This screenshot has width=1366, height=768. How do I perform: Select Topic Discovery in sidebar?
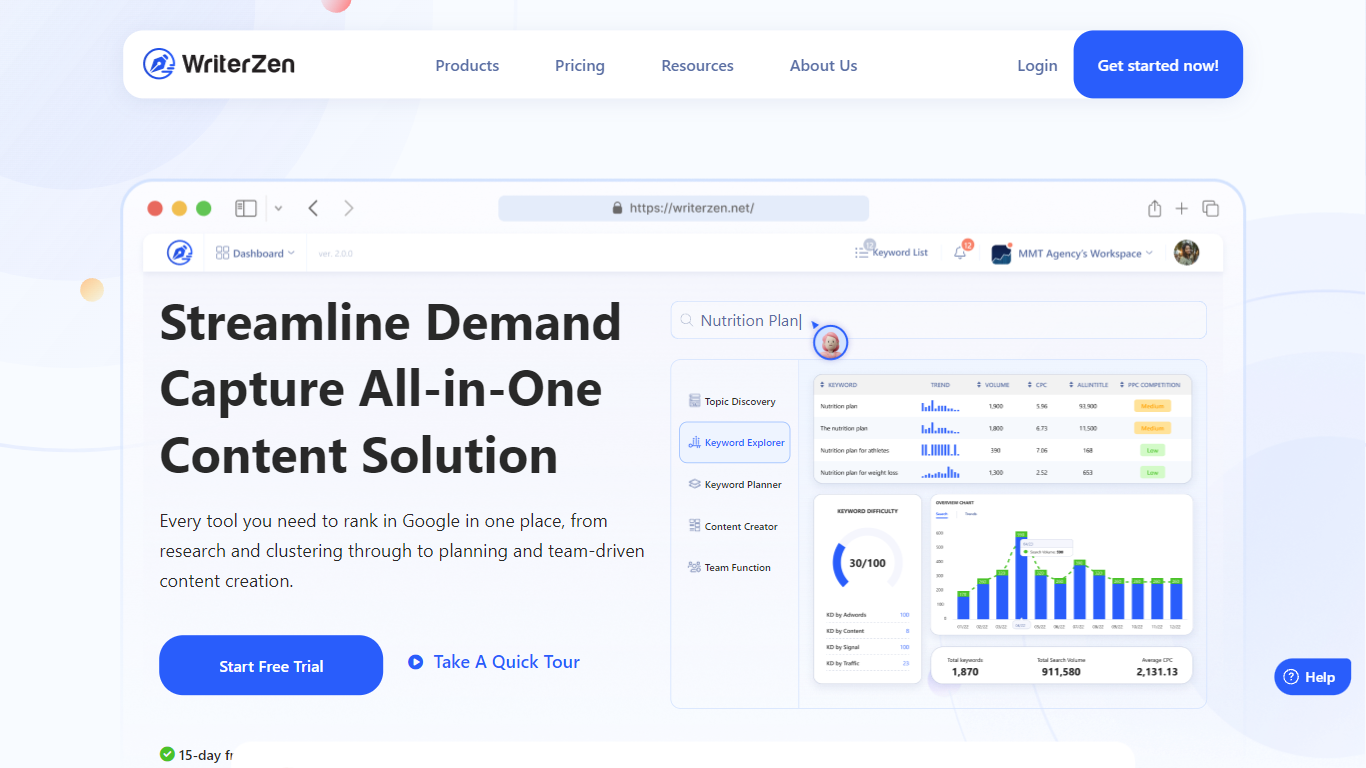click(733, 401)
